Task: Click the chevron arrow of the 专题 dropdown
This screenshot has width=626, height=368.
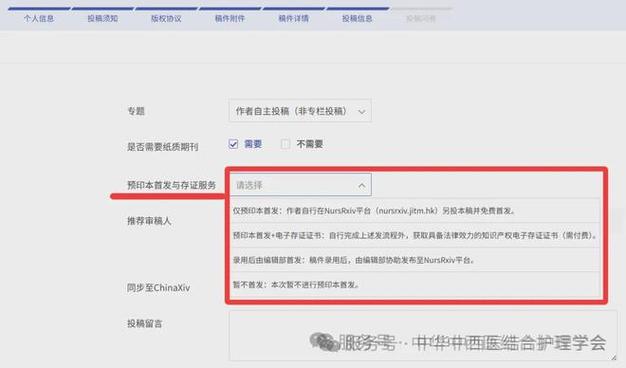Action: (x=362, y=112)
